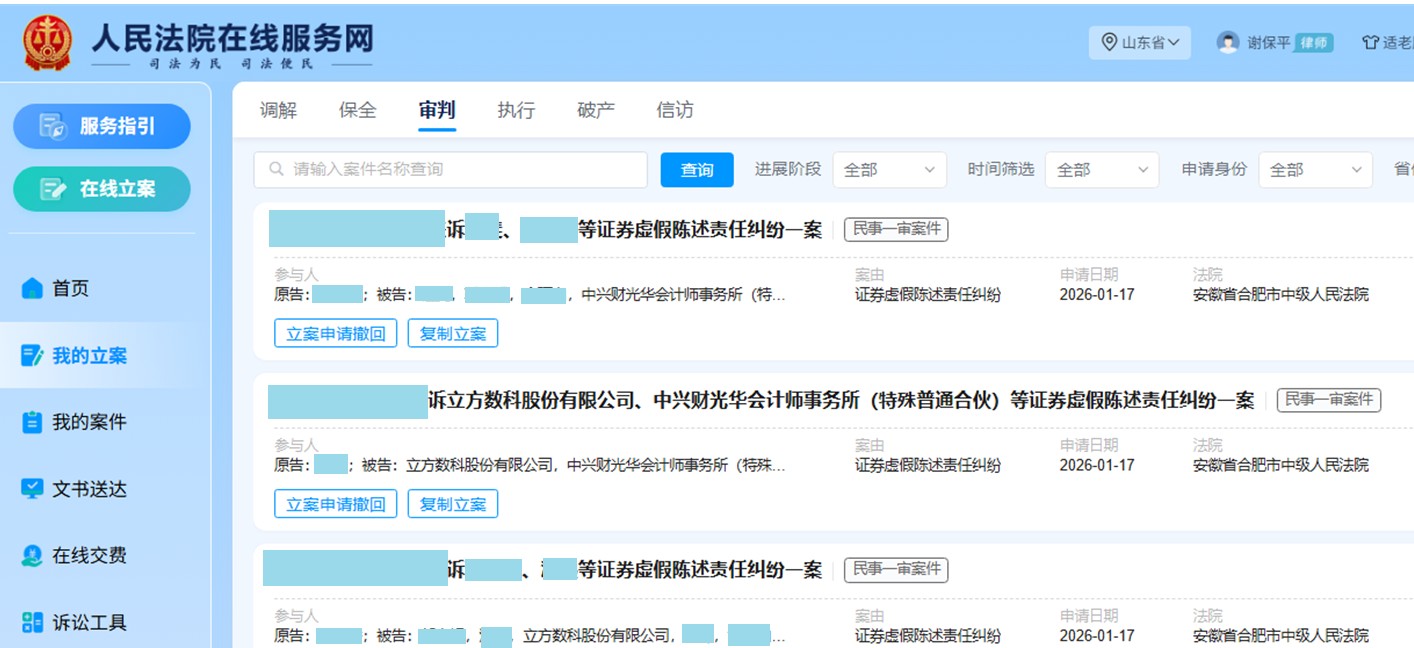Image resolution: width=1414 pixels, height=648 pixels.
Task: Click 在线立案 online filing button
Action: click(x=101, y=189)
